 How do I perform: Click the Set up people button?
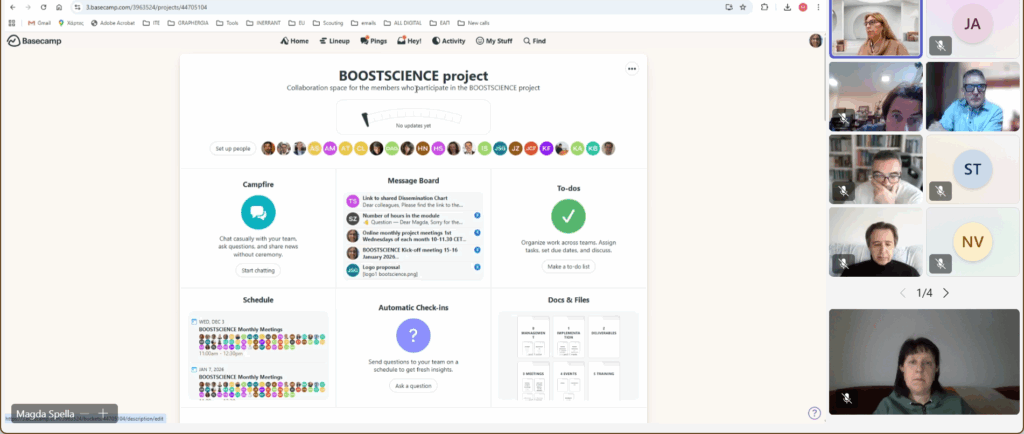232,148
